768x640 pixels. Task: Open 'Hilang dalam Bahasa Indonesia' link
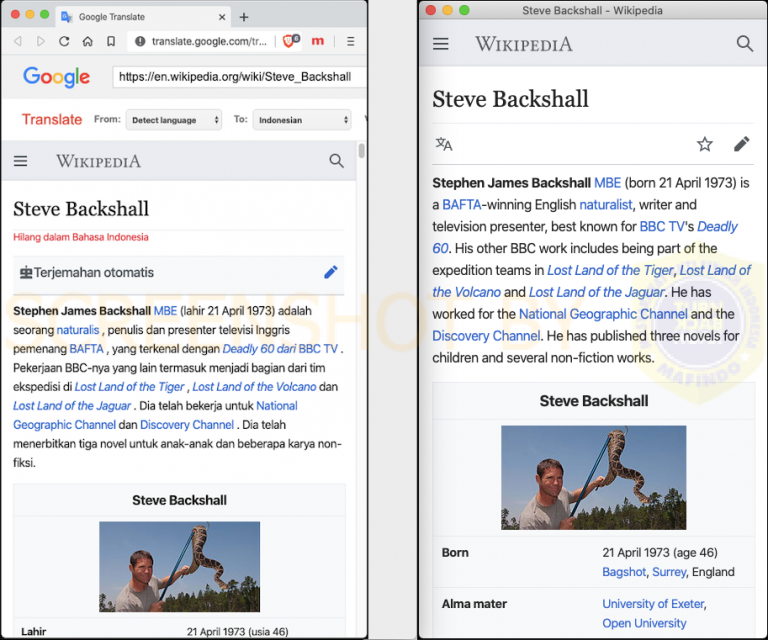[81, 237]
